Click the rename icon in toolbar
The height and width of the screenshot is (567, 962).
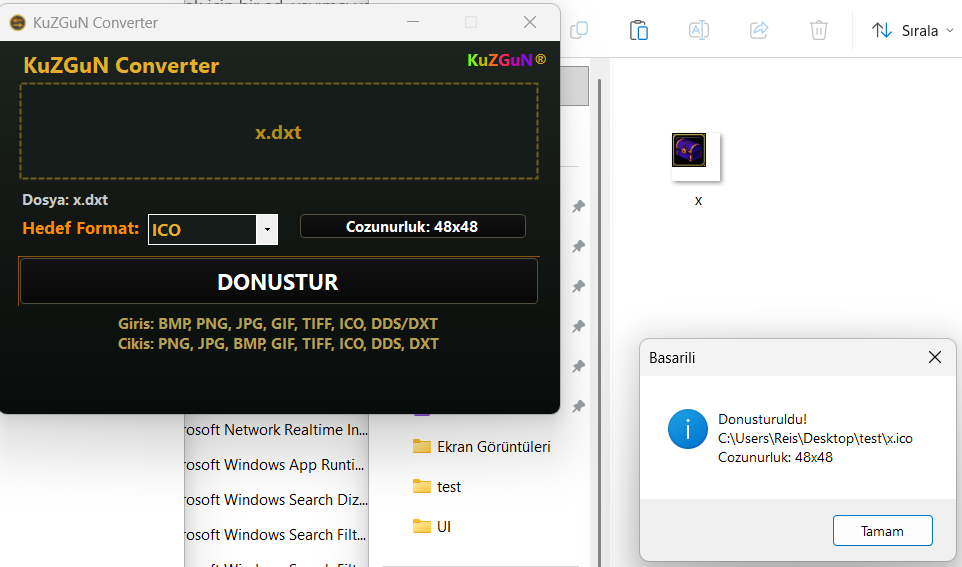coord(699,30)
